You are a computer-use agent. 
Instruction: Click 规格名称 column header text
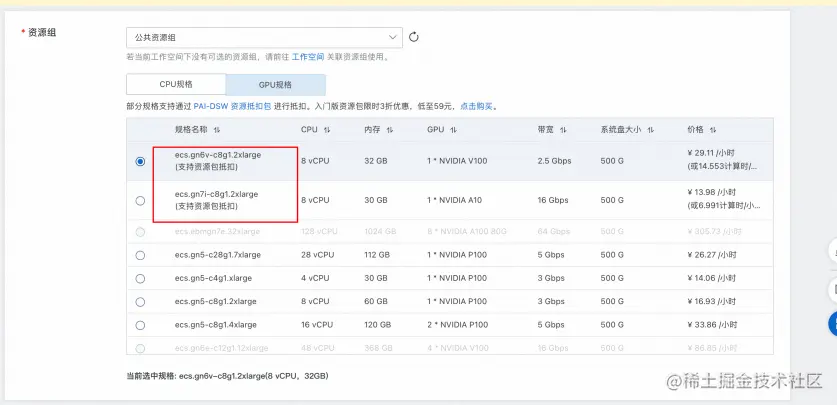point(191,130)
